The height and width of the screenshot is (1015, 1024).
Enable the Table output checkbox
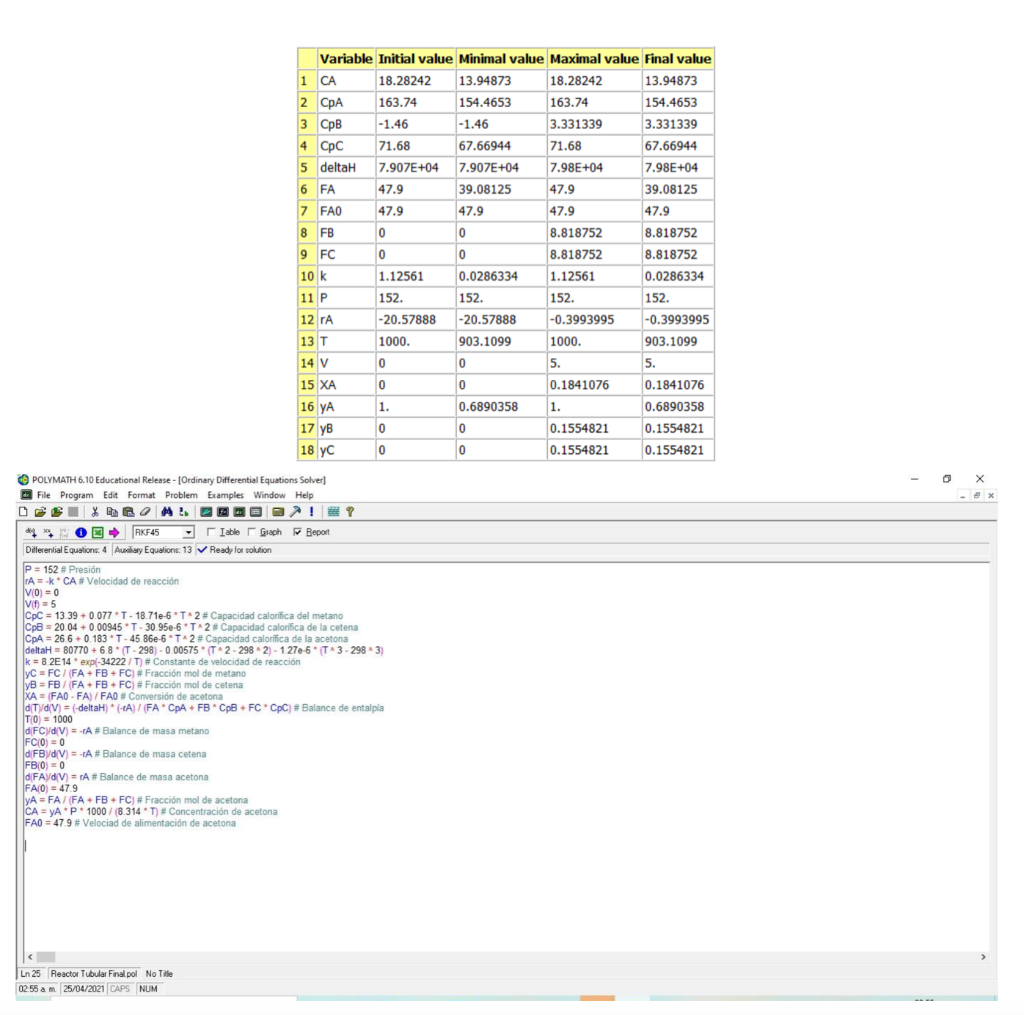211,532
